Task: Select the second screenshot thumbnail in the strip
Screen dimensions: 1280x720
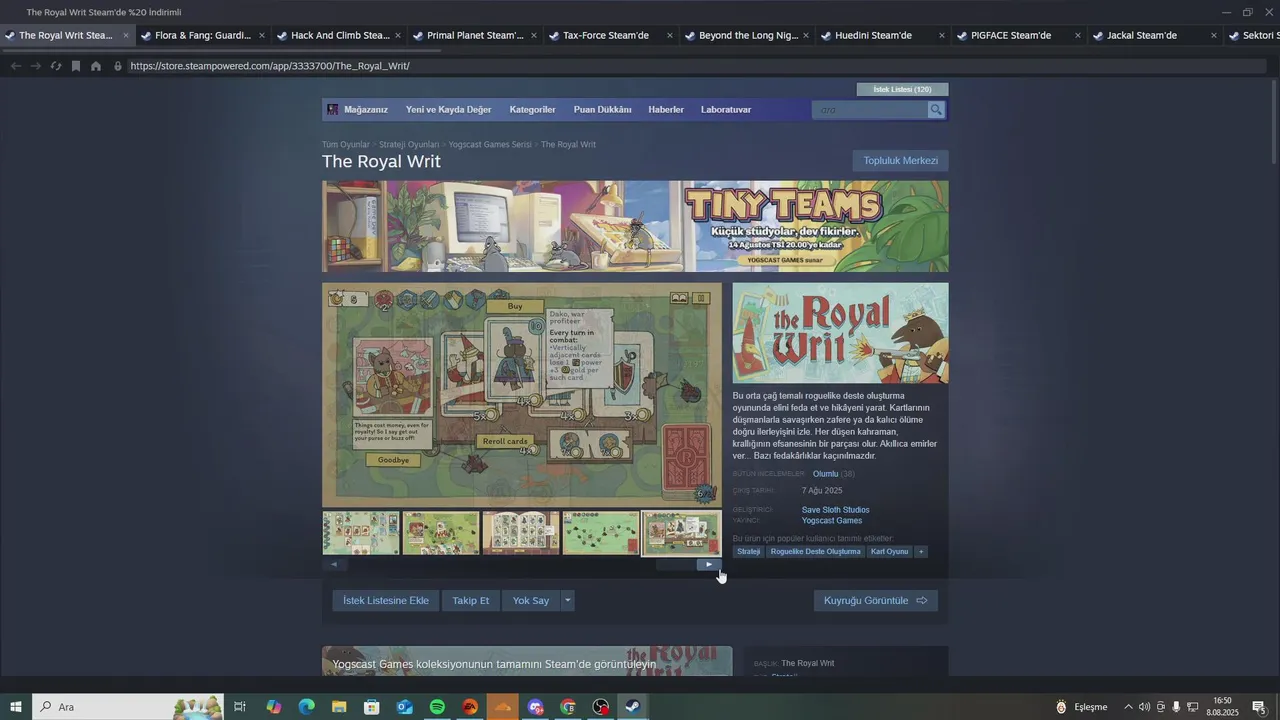Action: tap(441, 533)
